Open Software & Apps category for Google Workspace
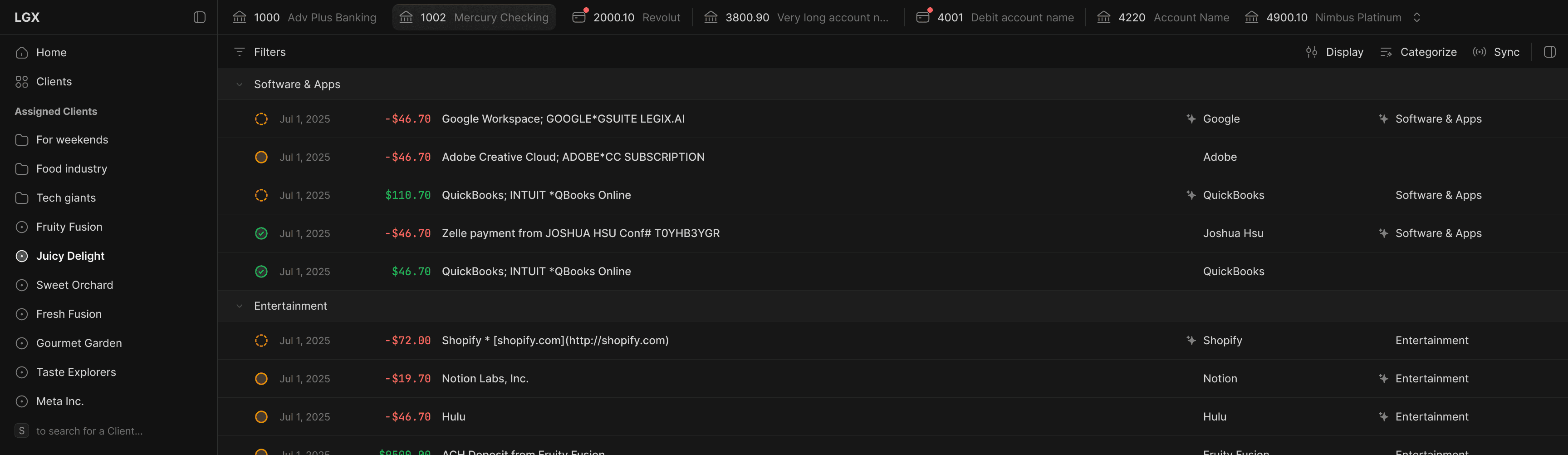The height and width of the screenshot is (455, 1568). coord(1438,119)
